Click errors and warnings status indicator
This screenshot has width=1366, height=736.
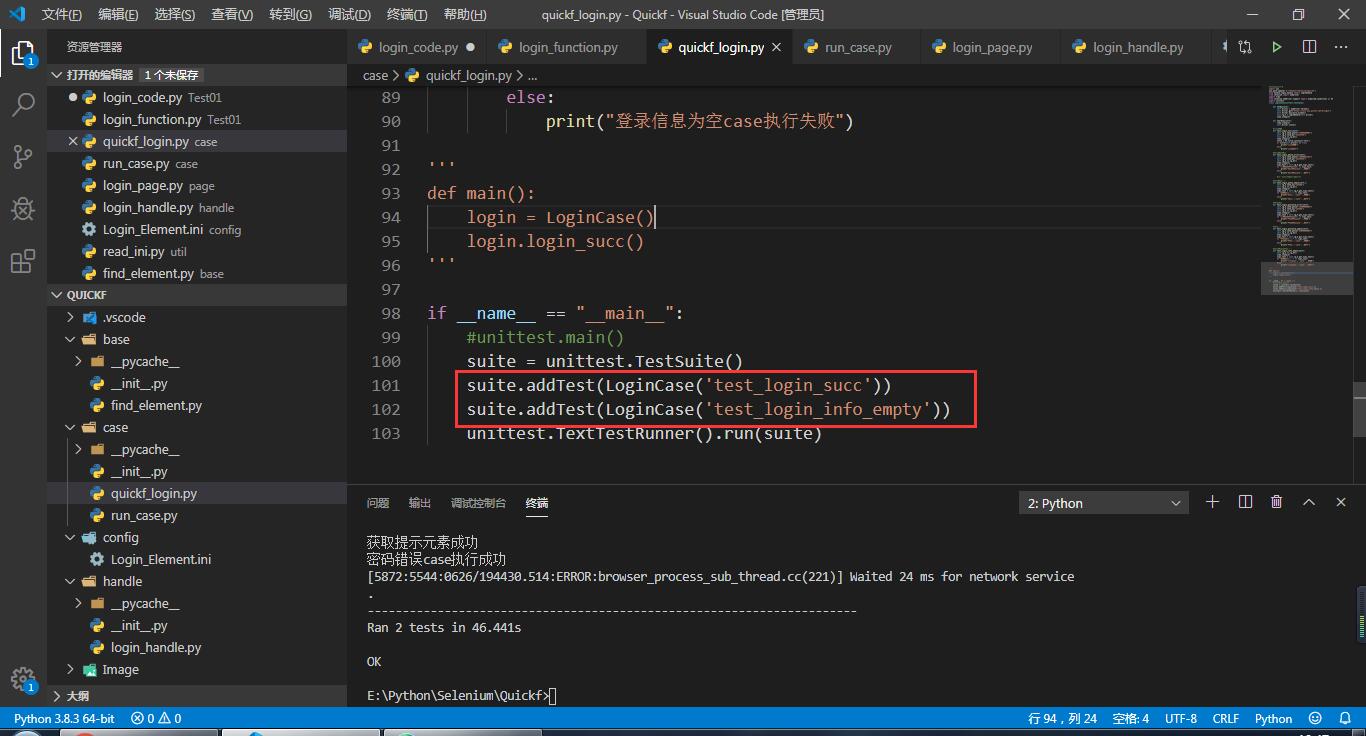(157, 718)
